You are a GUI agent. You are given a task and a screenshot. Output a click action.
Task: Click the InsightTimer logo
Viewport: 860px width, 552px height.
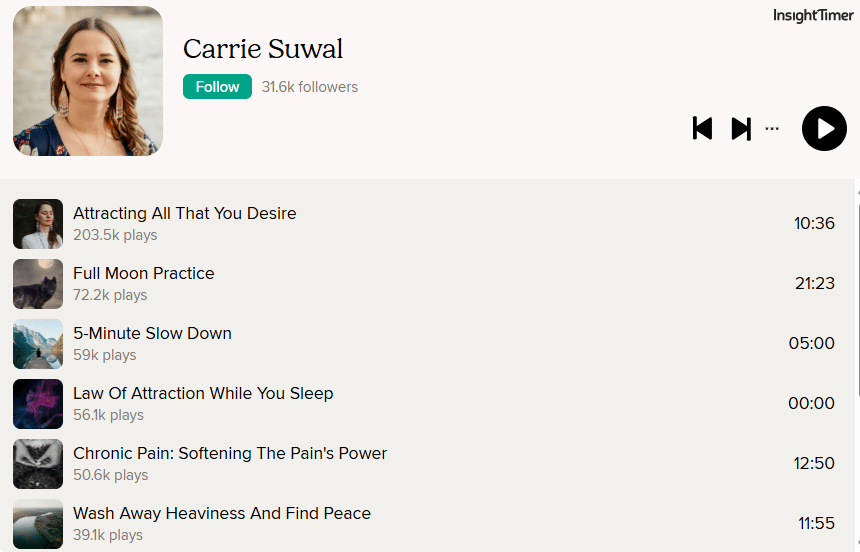point(813,15)
